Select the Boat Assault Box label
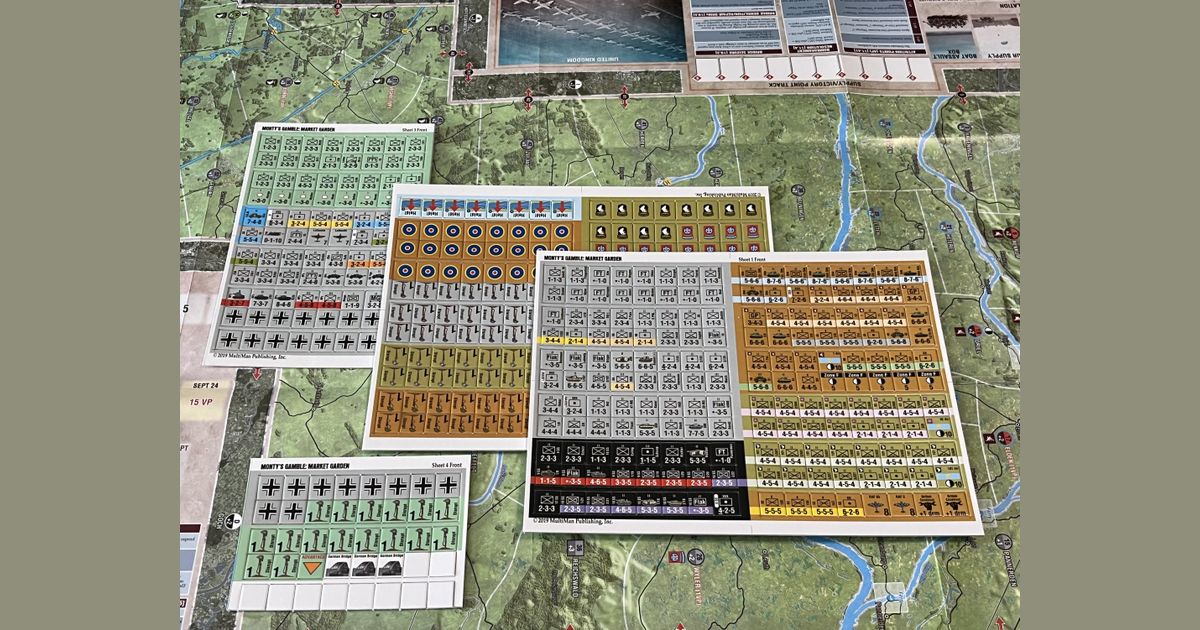This screenshot has height=630, width=1200. pyautogui.click(x=946, y=53)
